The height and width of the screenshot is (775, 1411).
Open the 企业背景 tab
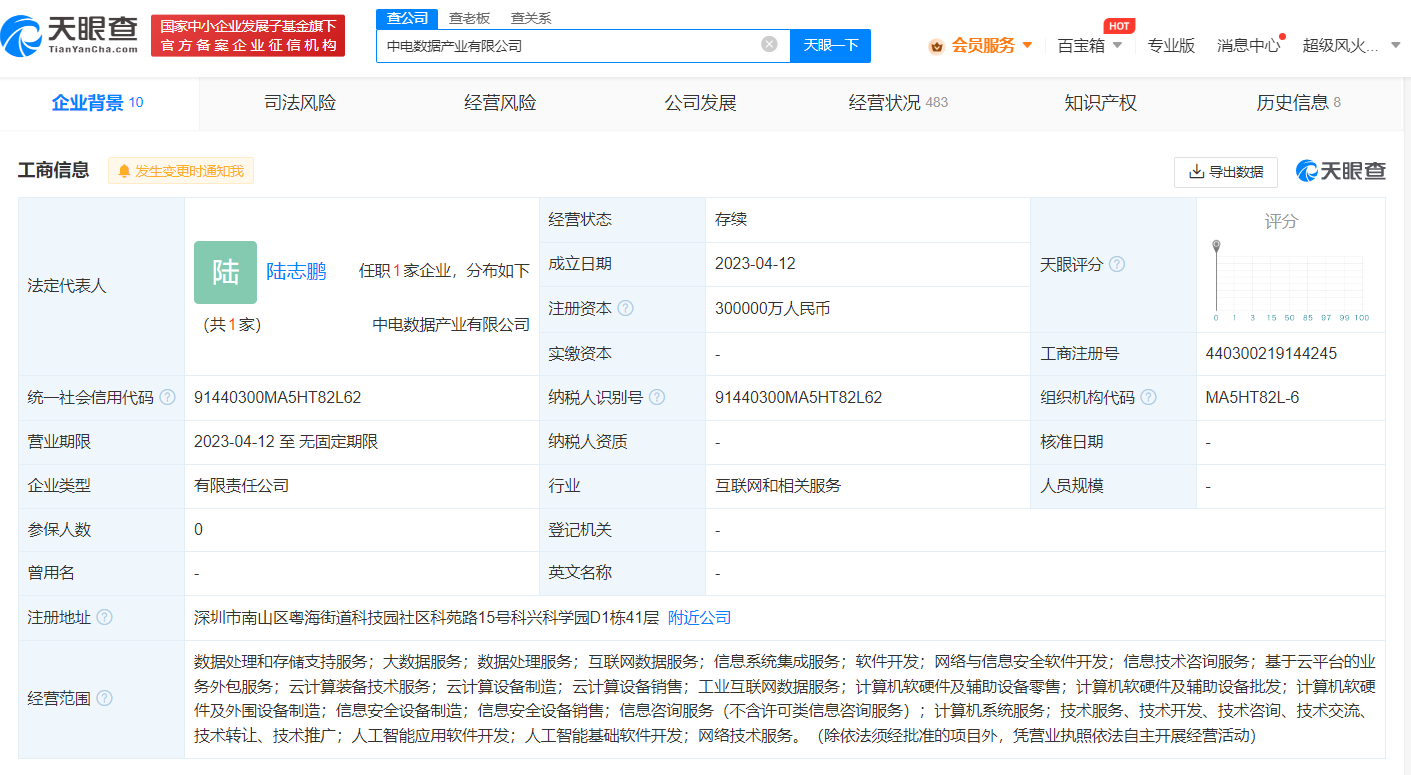(x=98, y=103)
